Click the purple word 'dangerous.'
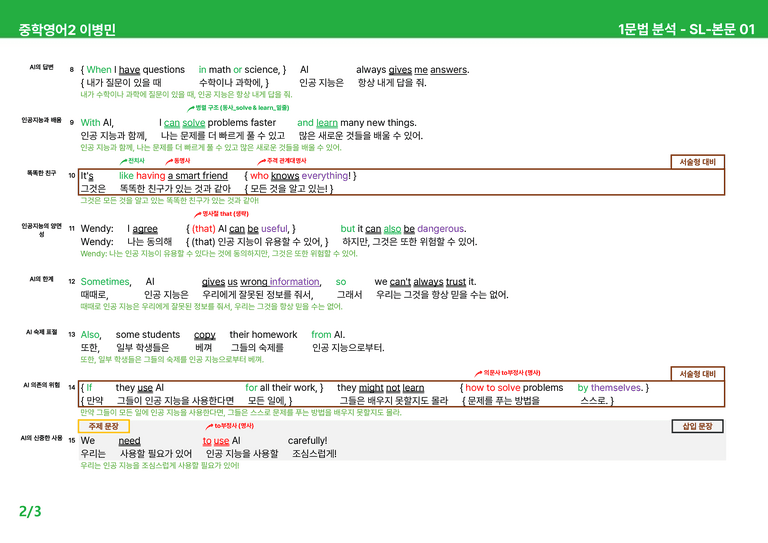The image size is (768, 543). tap(442, 229)
